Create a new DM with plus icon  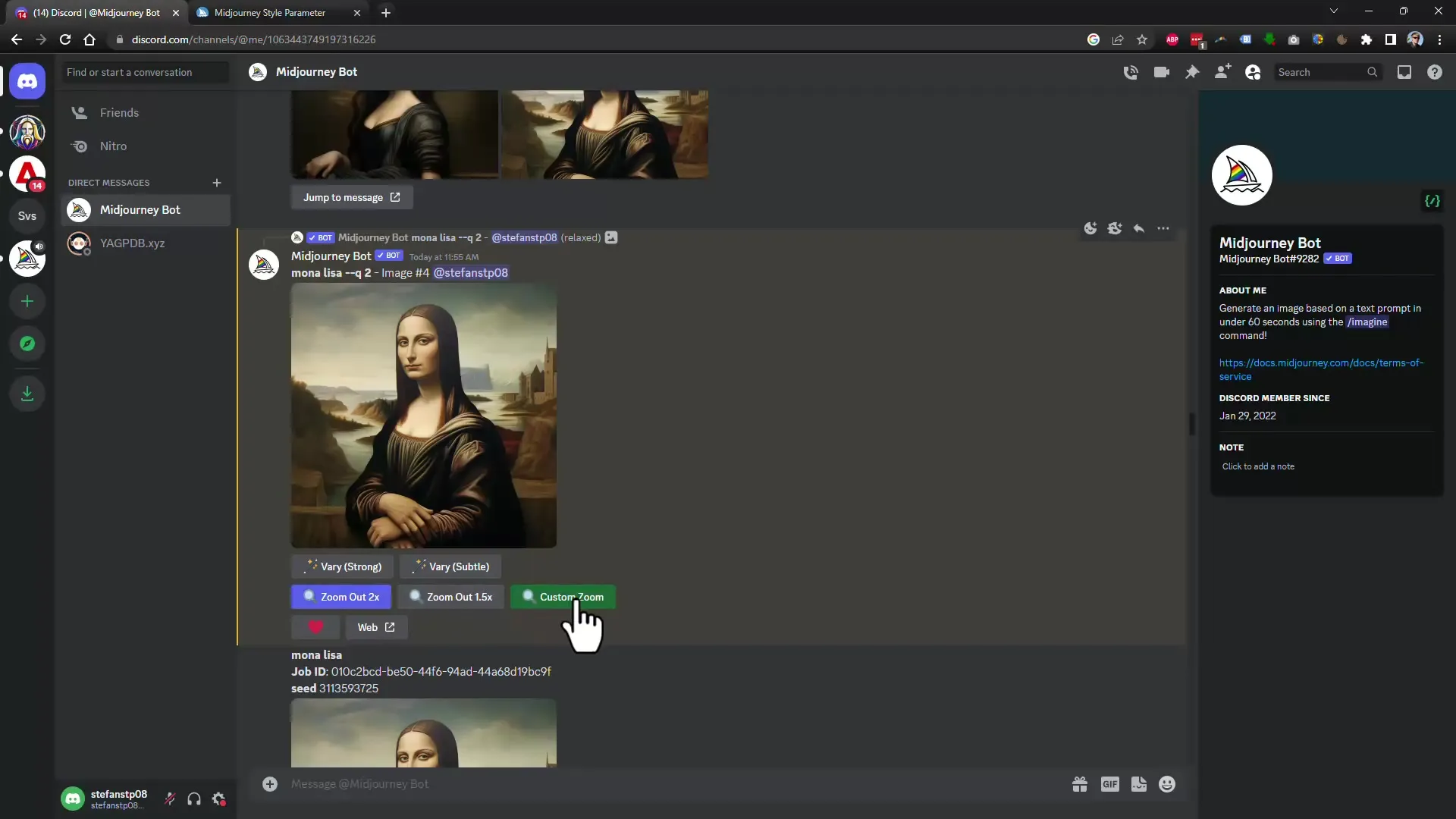tap(217, 183)
